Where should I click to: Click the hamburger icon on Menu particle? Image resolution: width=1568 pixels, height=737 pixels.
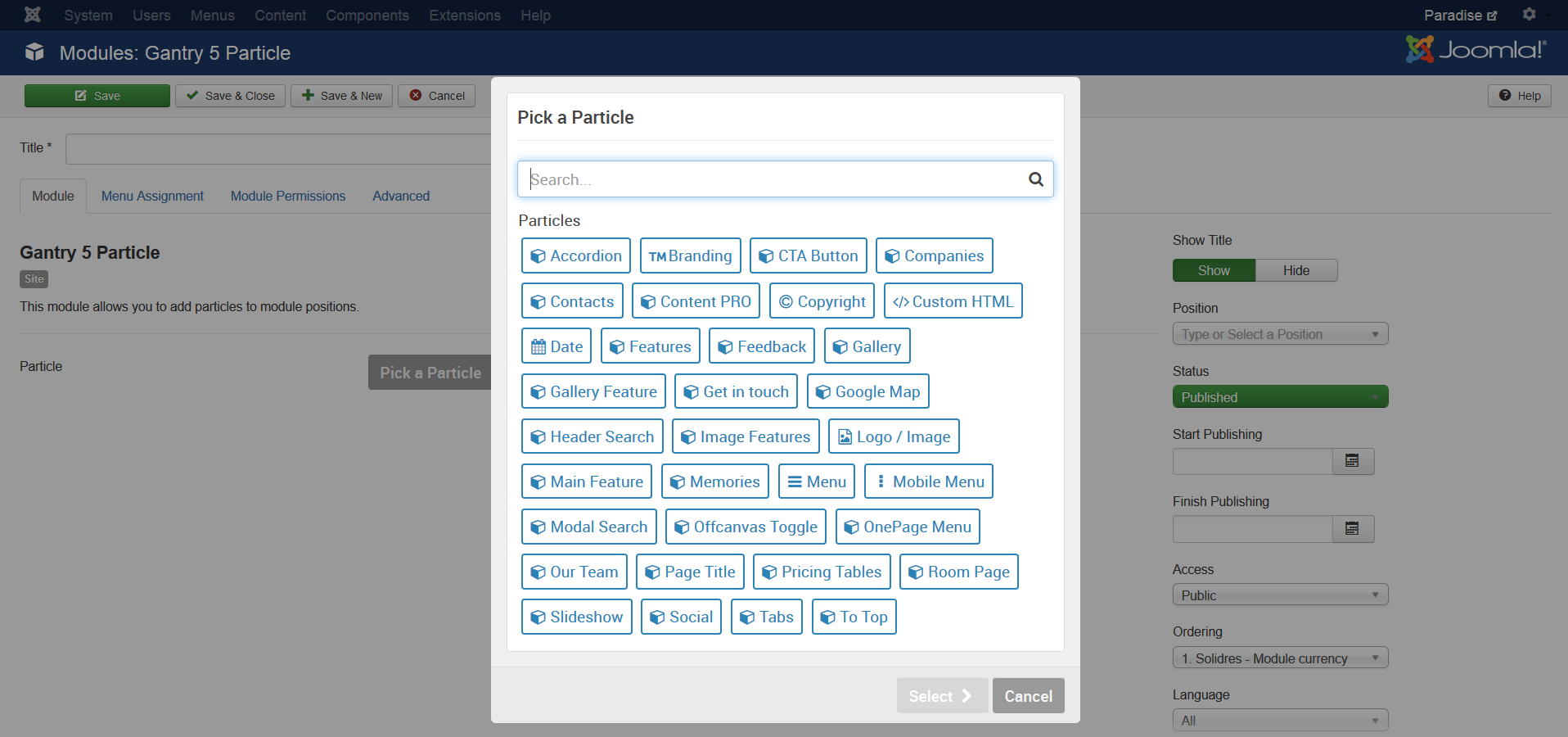pyautogui.click(x=794, y=482)
